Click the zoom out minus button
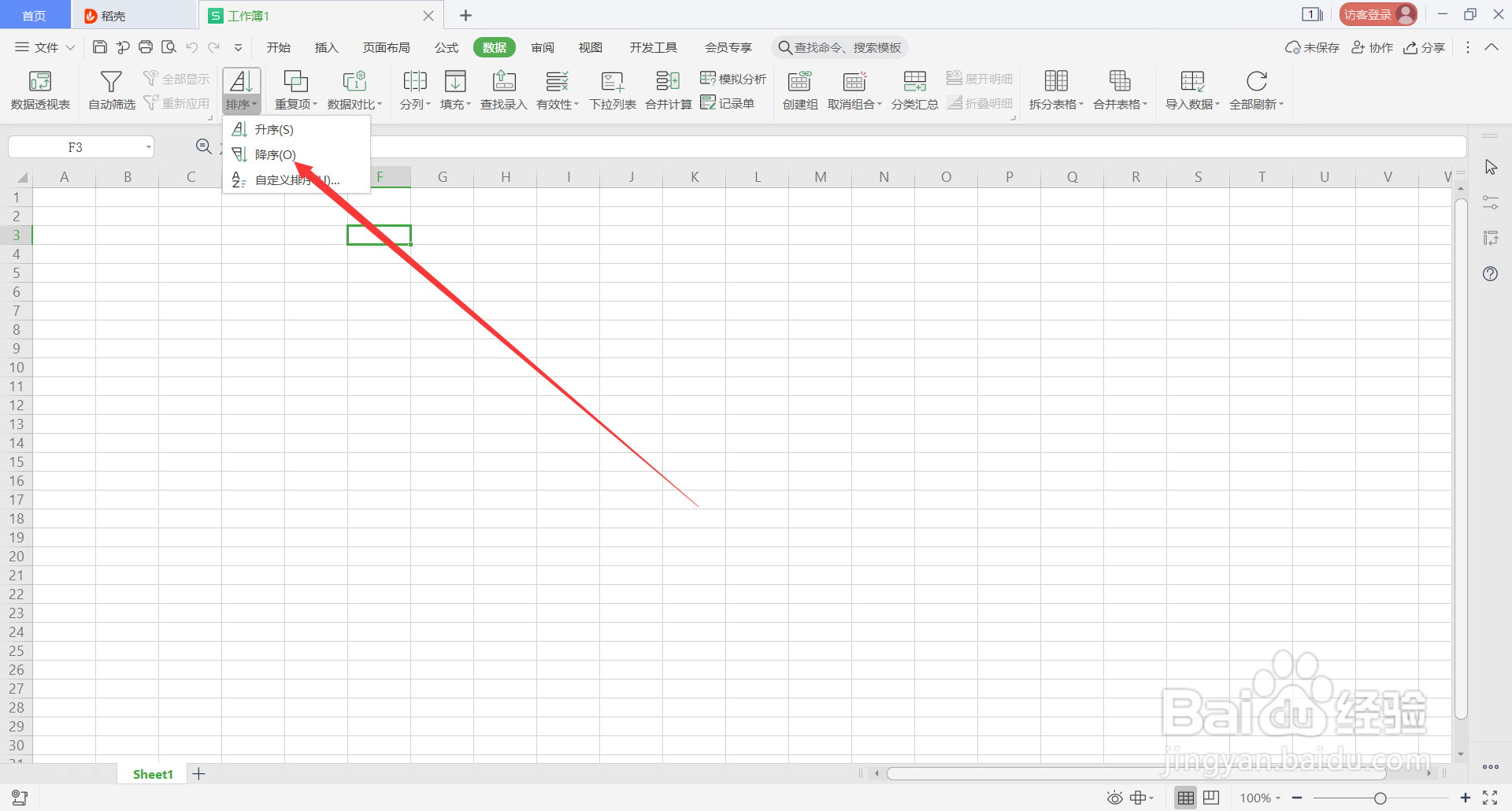The width and height of the screenshot is (1512, 811). tap(1297, 798)
